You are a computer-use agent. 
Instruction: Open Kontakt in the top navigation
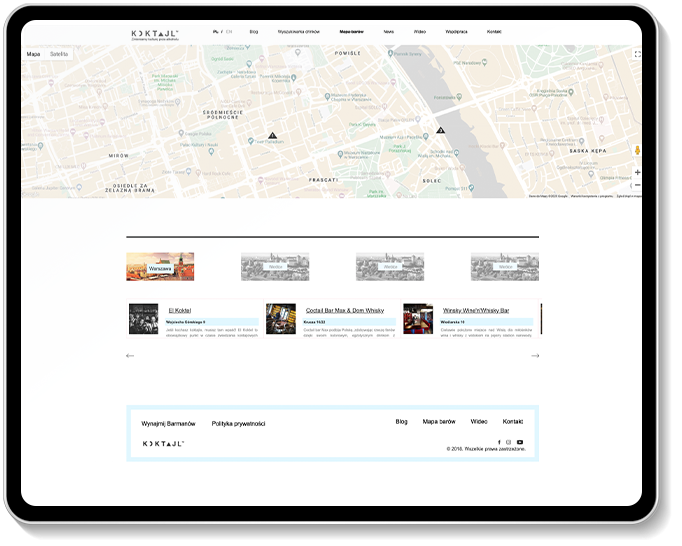(x=494, y=32)
